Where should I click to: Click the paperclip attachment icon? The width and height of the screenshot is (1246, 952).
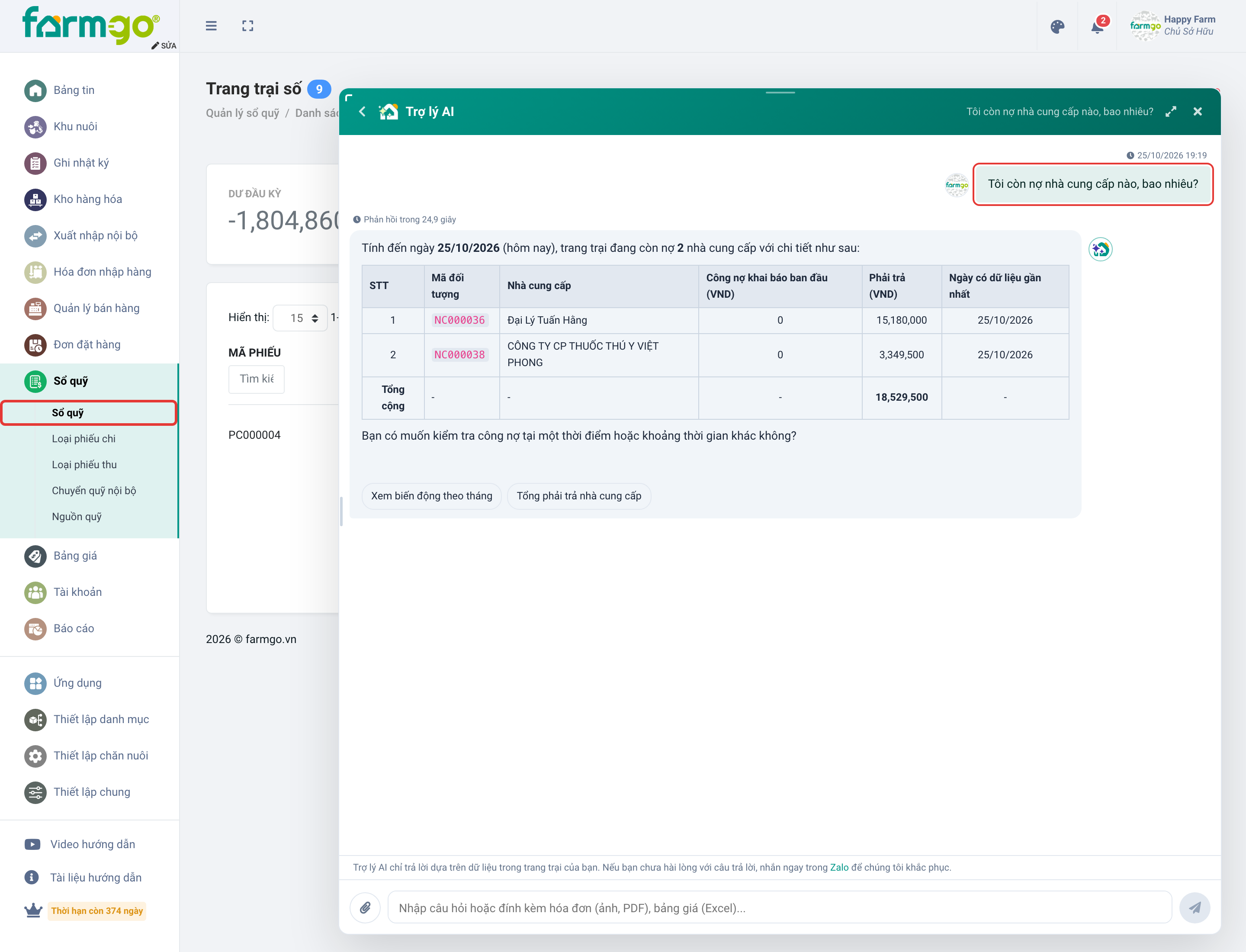pos(366,908)
